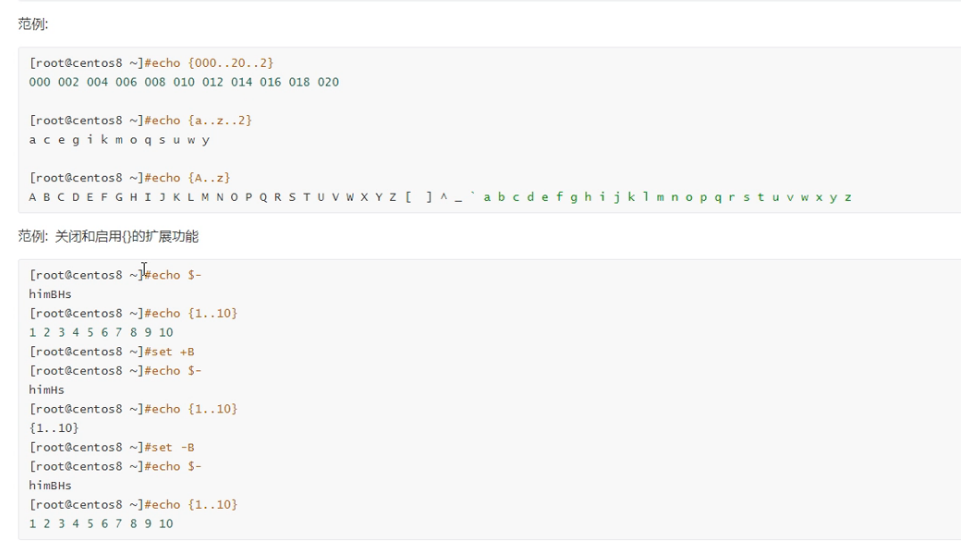Click the second echo $- command line
The width and height of the screenshot is (961, 551).
click(x=115, y=371)
